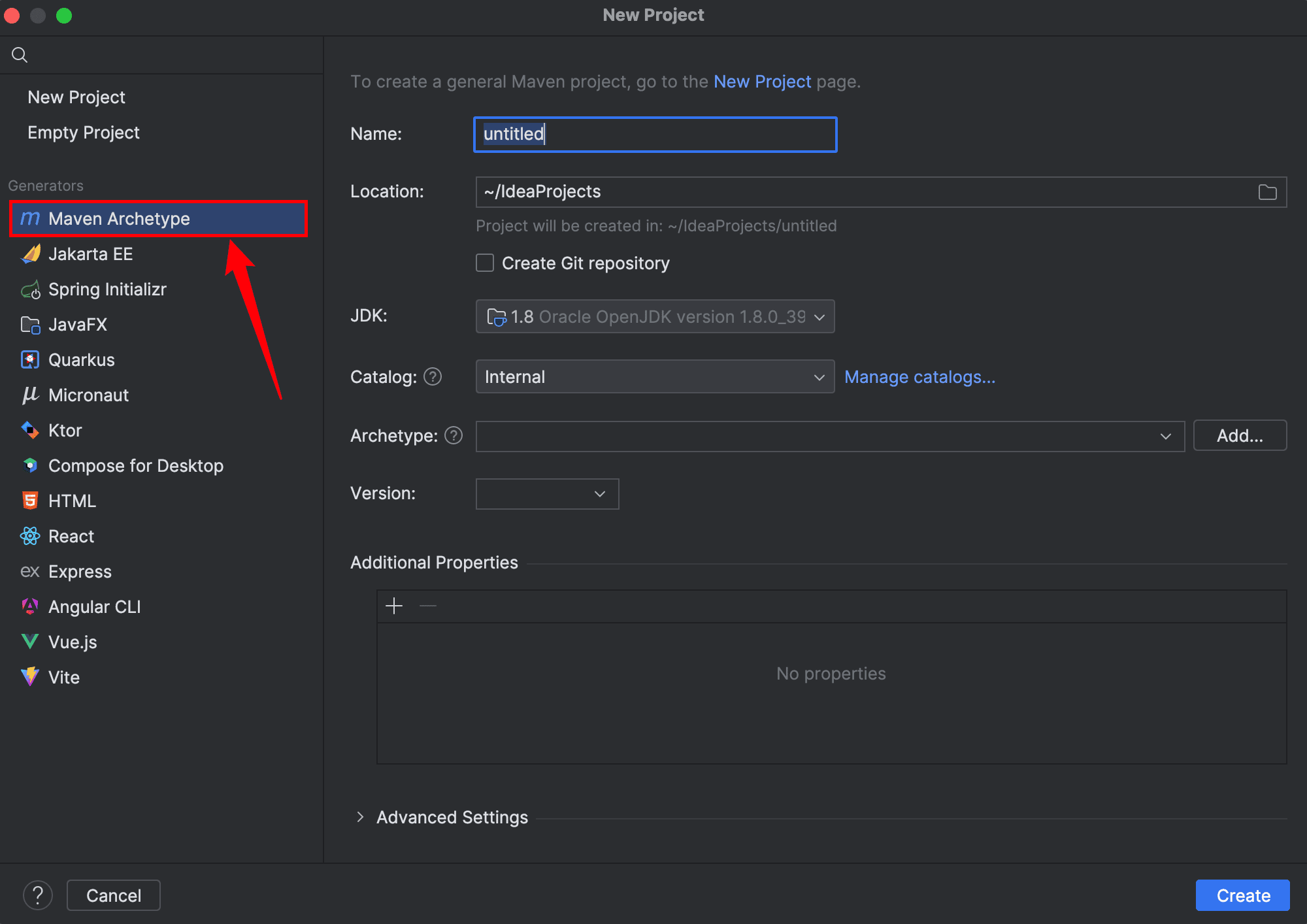Open help with bottom question mark
This screenshot has width=1307, height=924.
click(x=38, y=895)
